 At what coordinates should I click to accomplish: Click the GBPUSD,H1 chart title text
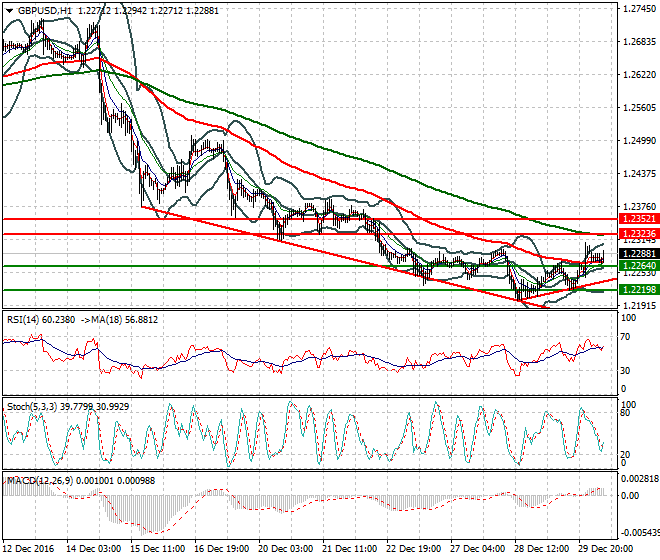point(45,11)
